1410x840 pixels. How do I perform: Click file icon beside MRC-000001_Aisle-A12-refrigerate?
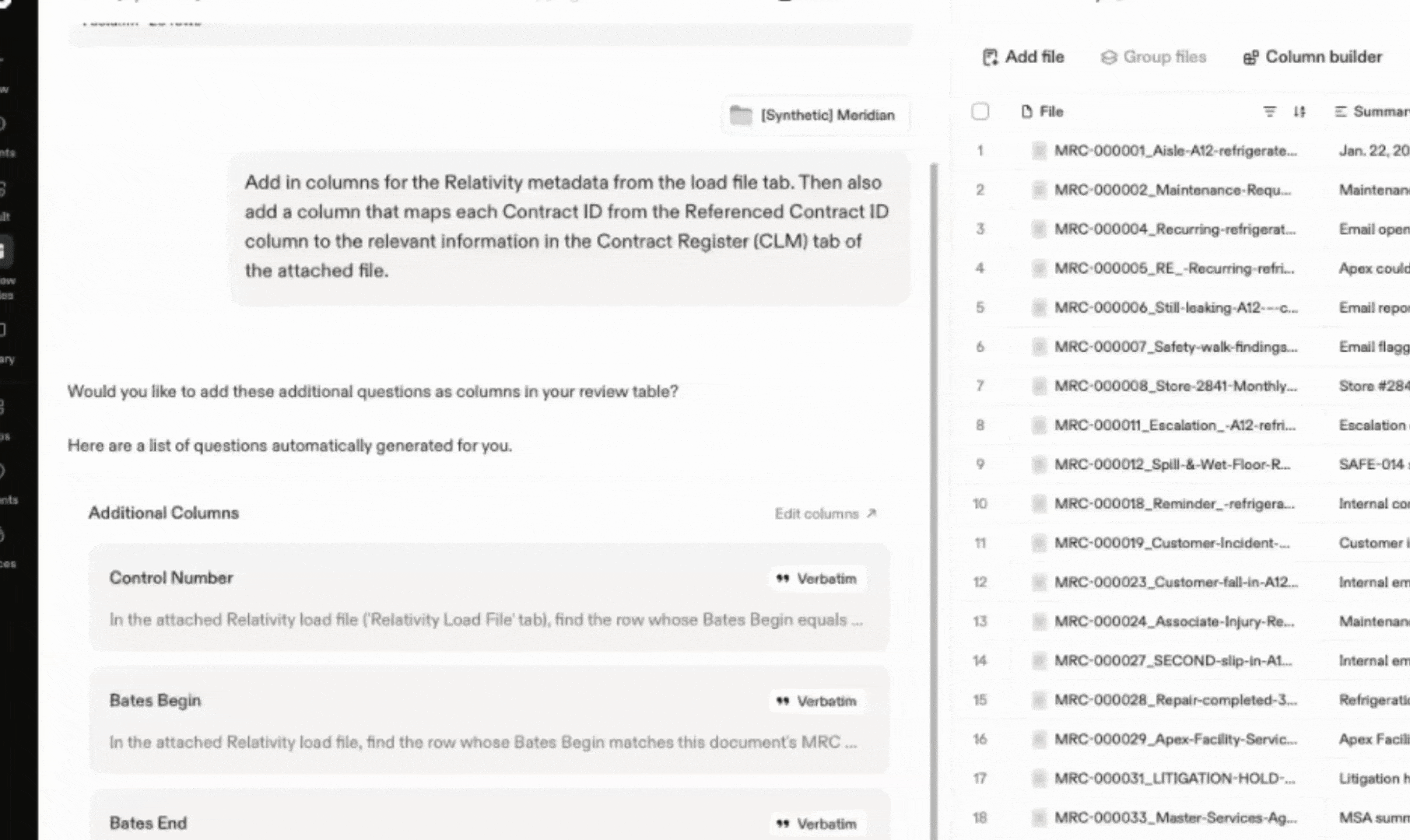click(x=1039, y=151)
